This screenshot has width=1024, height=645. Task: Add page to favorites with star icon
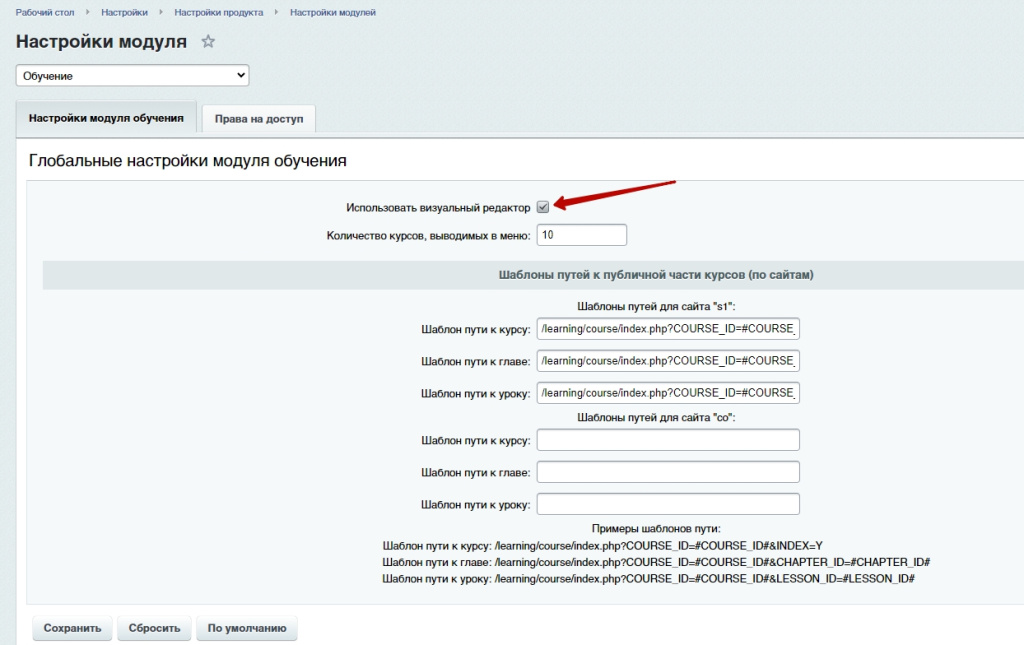pos(208,42)
